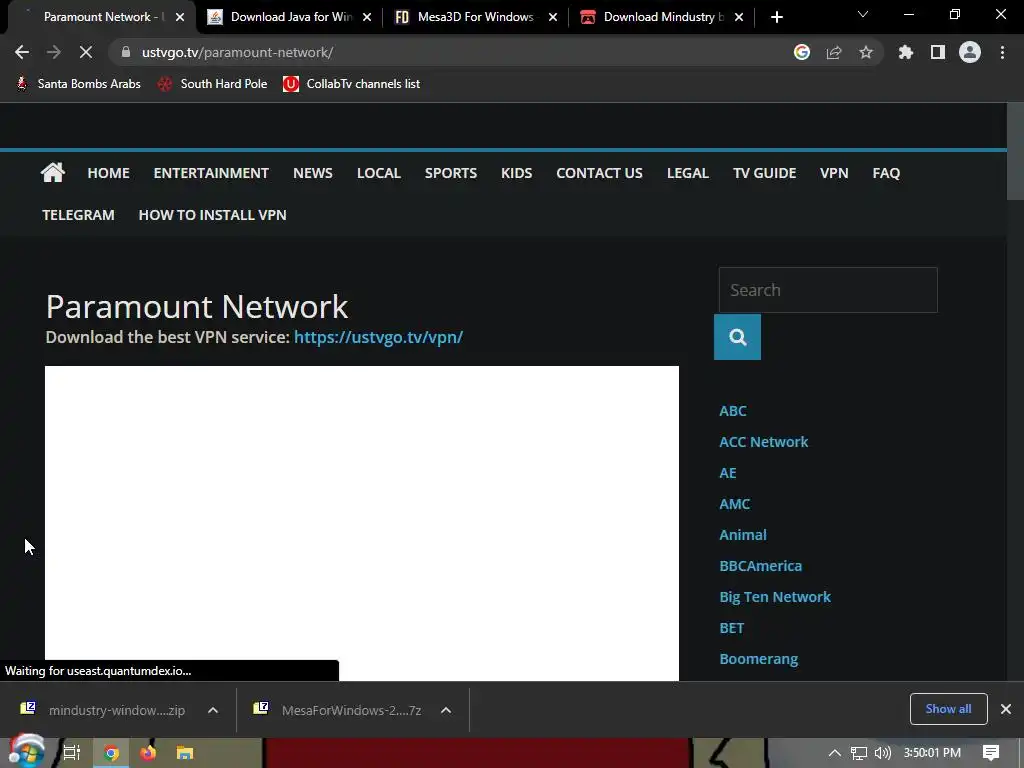Close the Download Java tab
The width and height of the screenshot is (1024, 768).
click(x=367, y=17)
